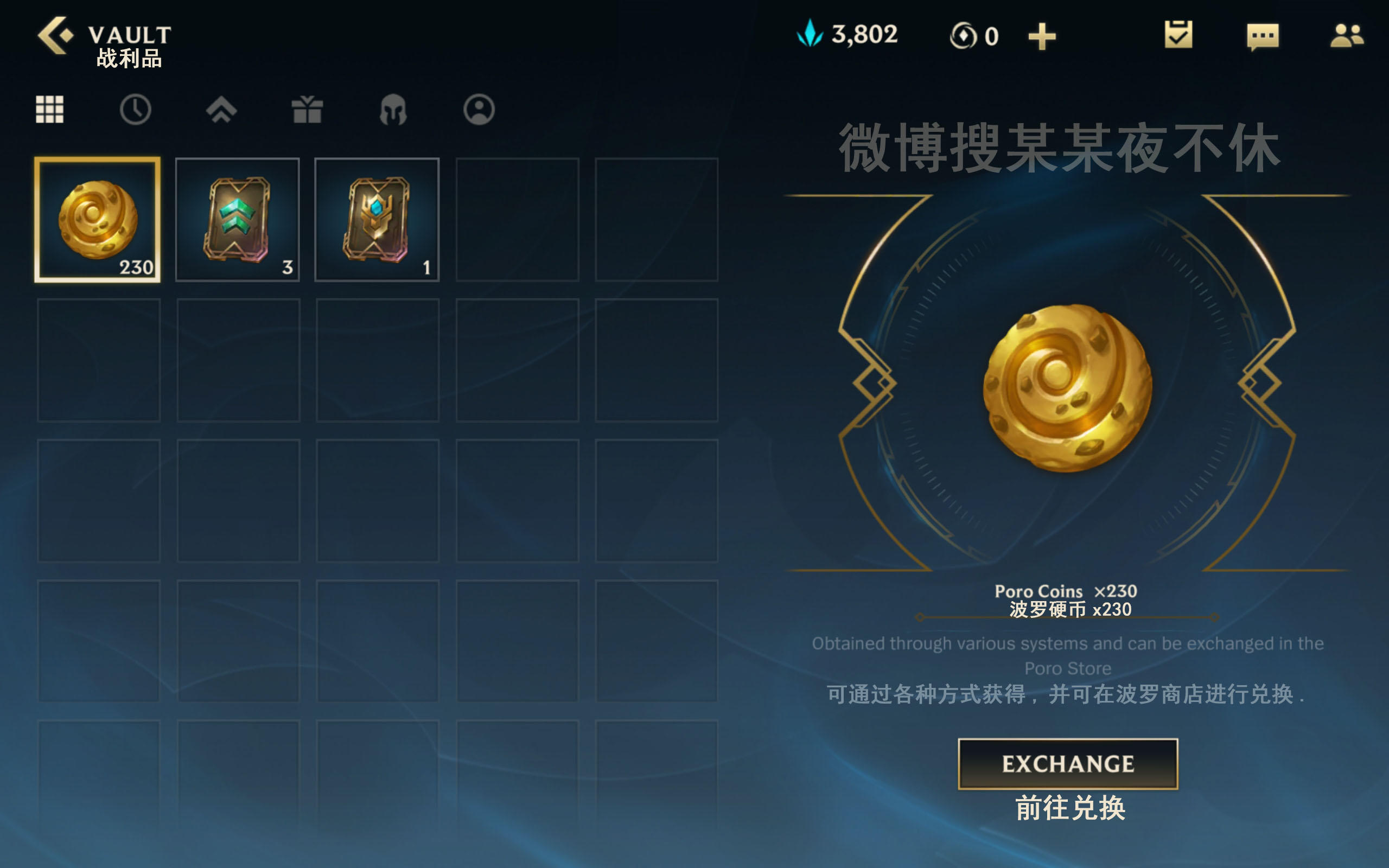Select the blue gem rank card

coord(377,220)
